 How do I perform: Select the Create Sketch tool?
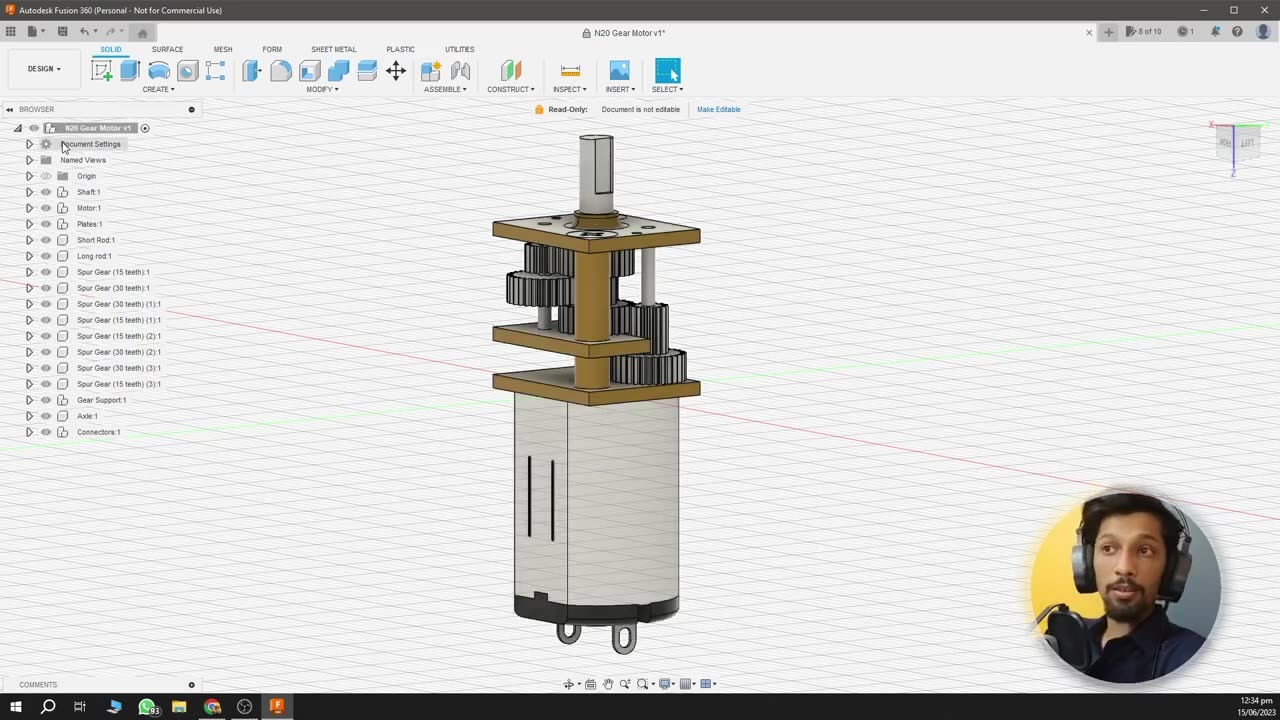pos(102,70)
